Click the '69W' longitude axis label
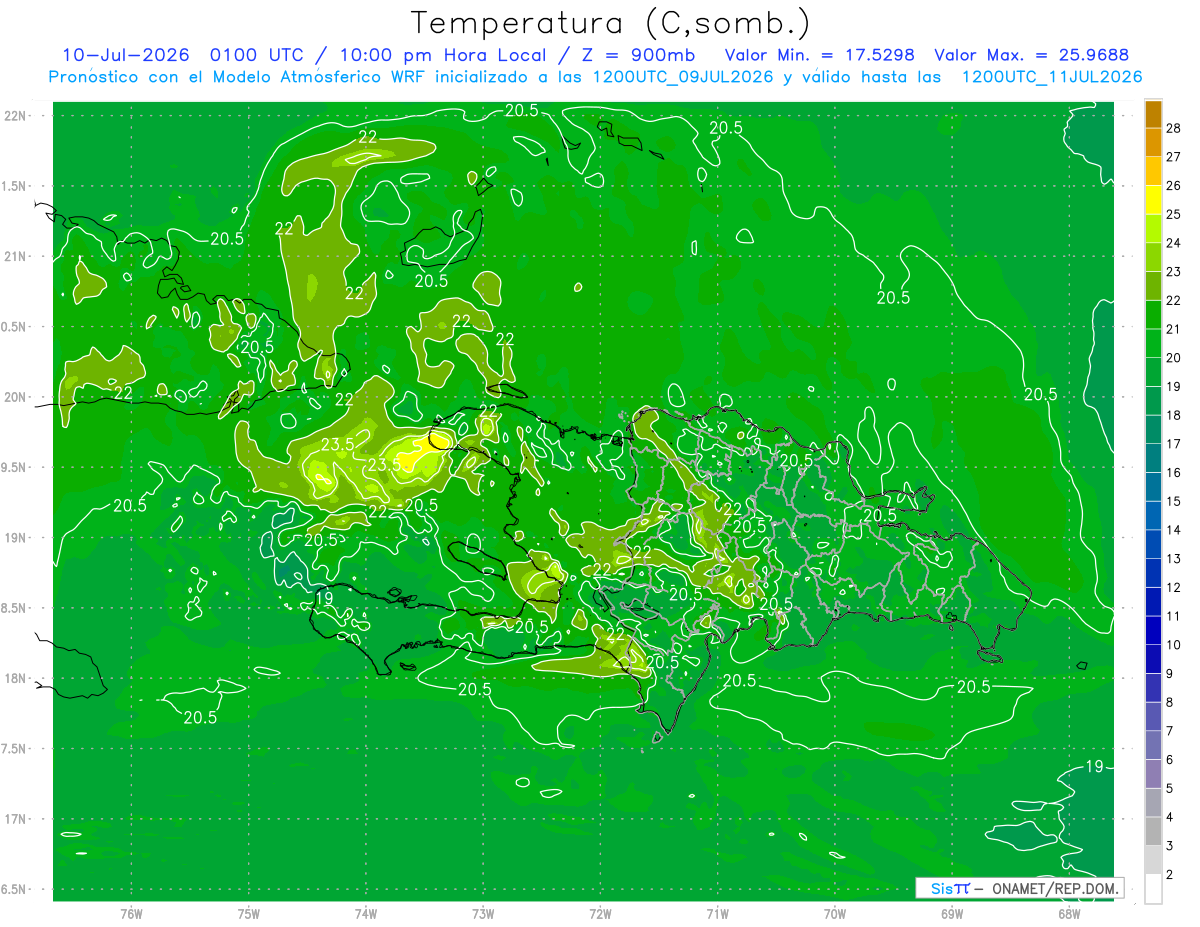Viewport: 1200px width, 927px height. tap(952, 914)
